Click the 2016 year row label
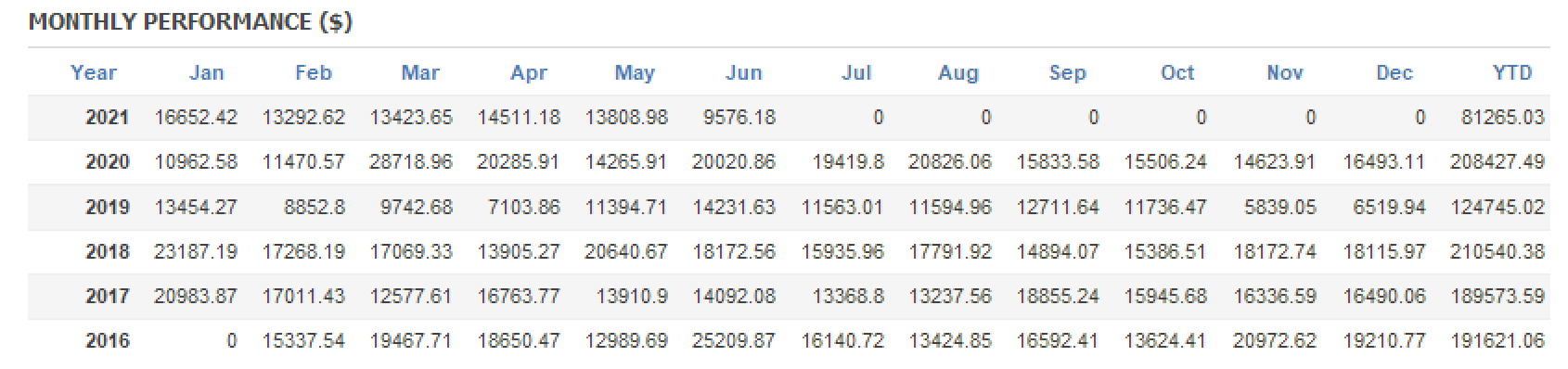The height and width of the screenshot is (369, 1568). pos(107,340)
